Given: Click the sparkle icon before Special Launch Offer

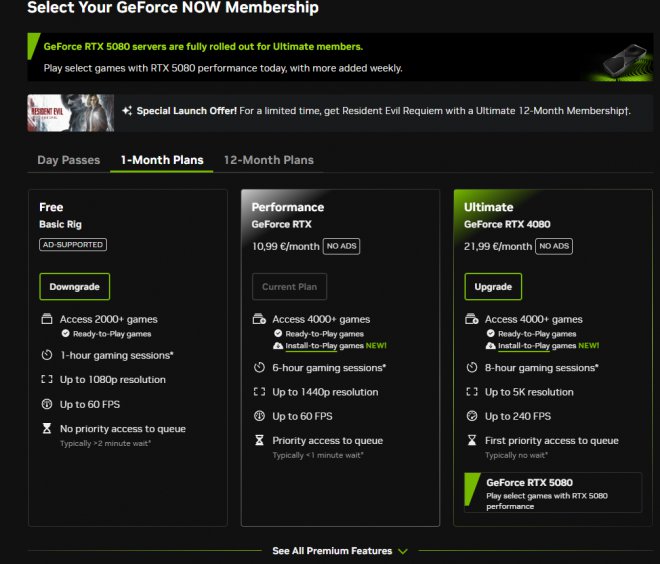Looking at the screenshot, I should coord(127,111).
